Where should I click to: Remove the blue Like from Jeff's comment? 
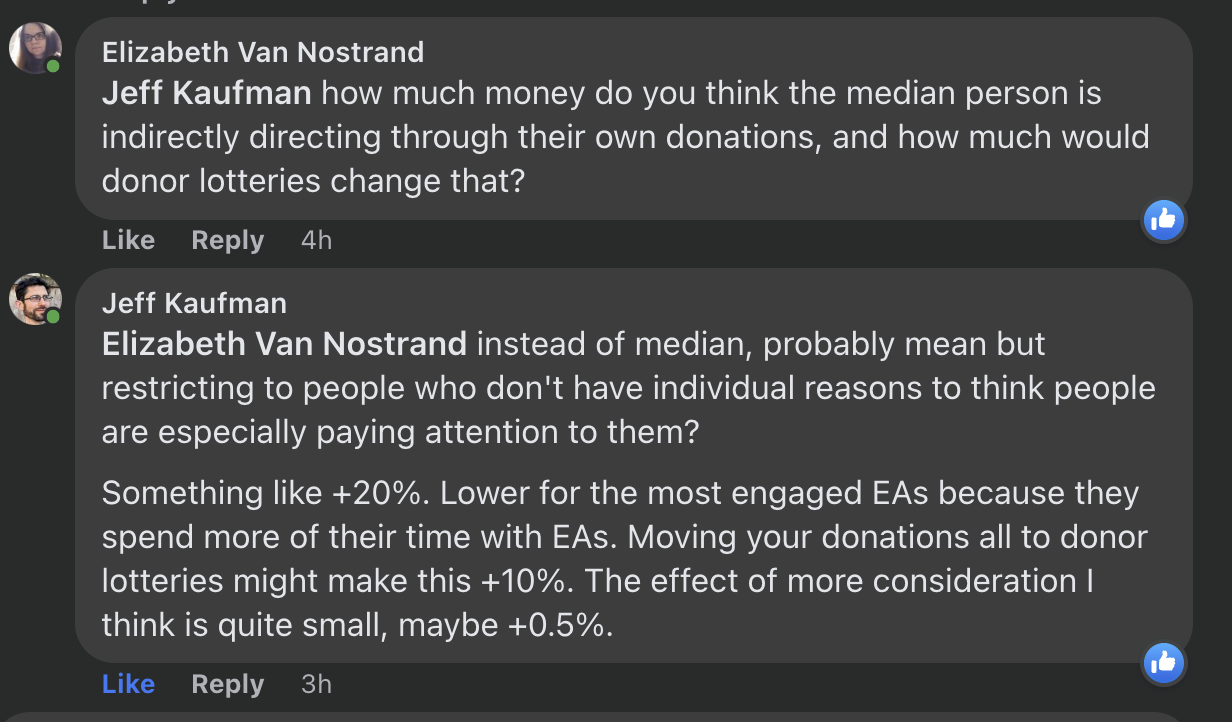click(128, 684)
